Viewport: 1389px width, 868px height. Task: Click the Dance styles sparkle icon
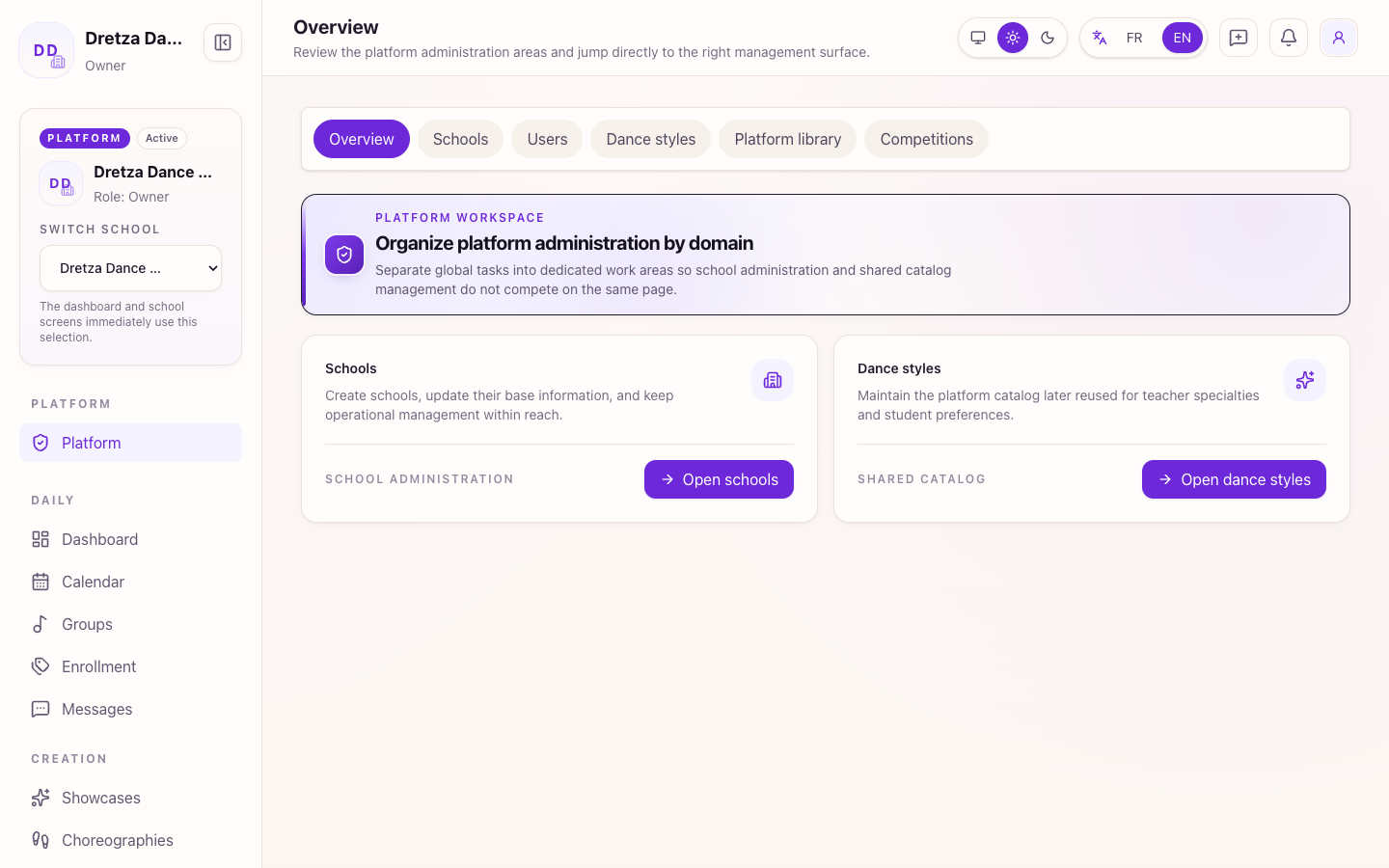(x=1305, y=380)
